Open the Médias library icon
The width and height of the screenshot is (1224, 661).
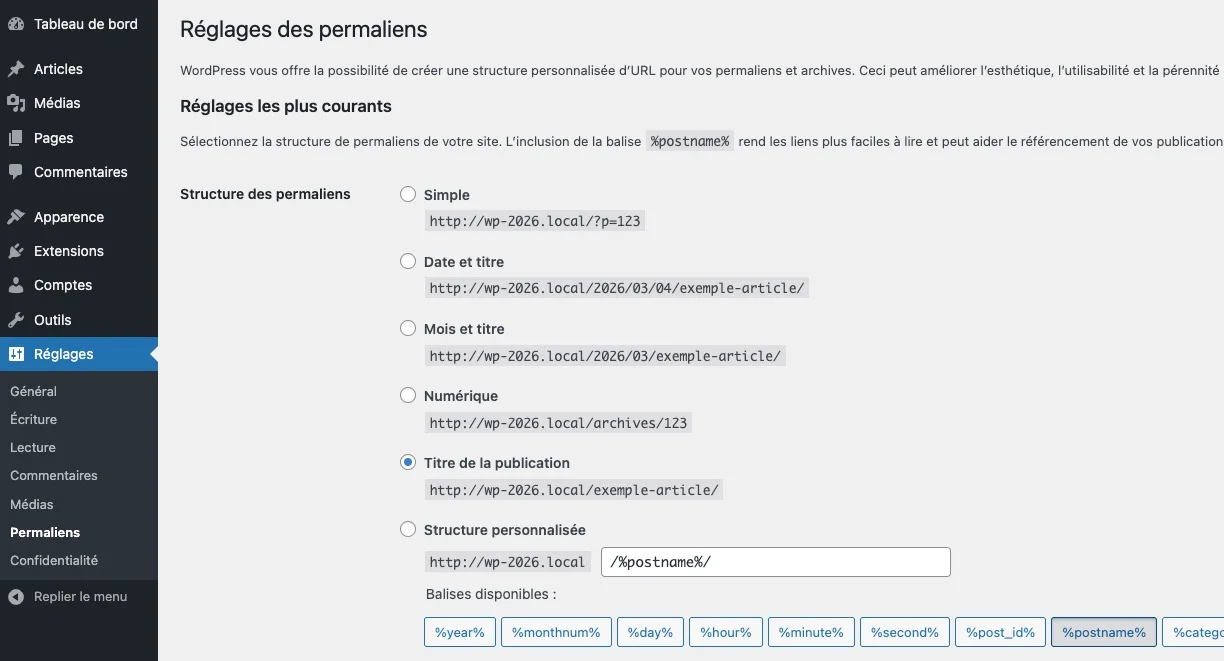click(x=16, y=103)
